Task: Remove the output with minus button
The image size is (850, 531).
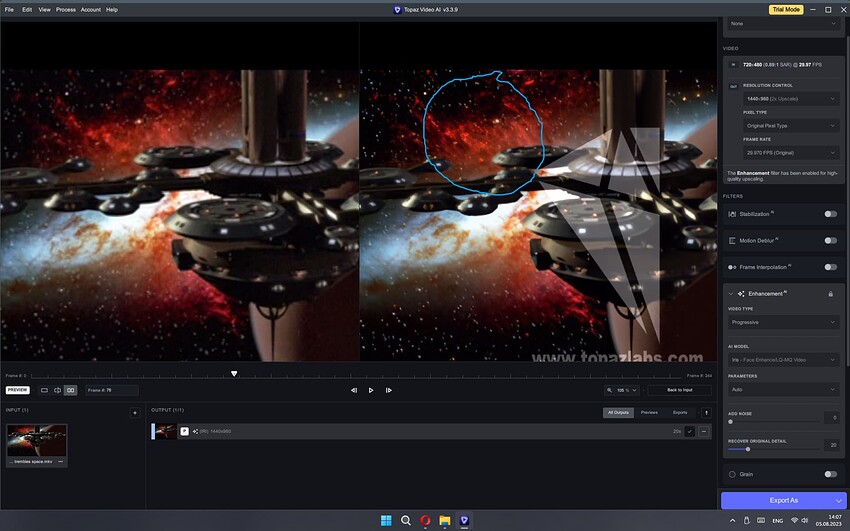Action: click(x=704, y=431)
